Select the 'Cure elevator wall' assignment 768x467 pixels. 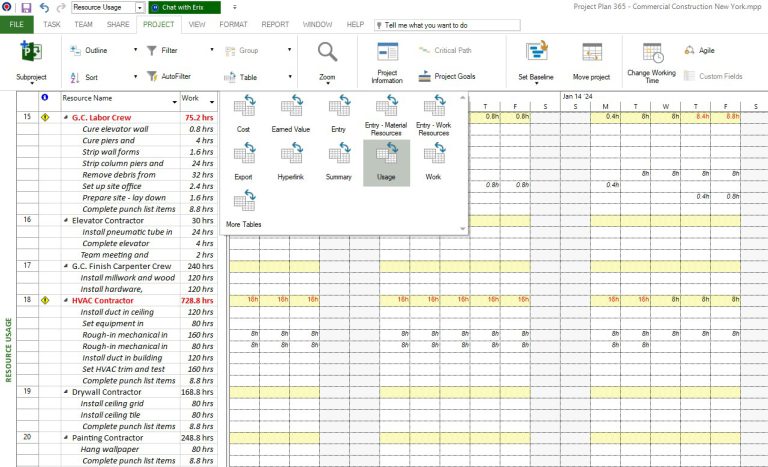115,129
